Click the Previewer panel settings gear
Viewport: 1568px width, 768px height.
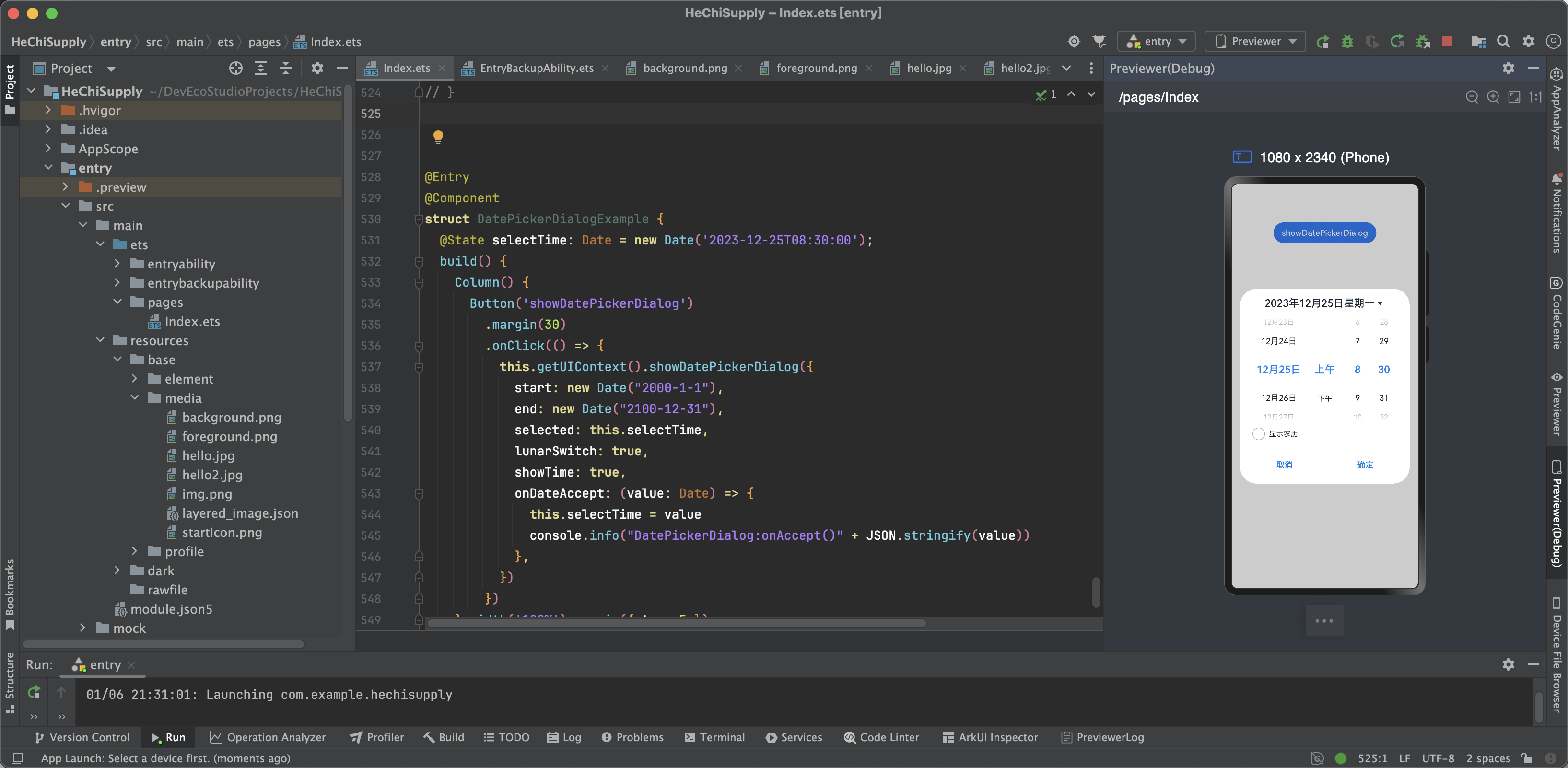tap(1508, 68)
